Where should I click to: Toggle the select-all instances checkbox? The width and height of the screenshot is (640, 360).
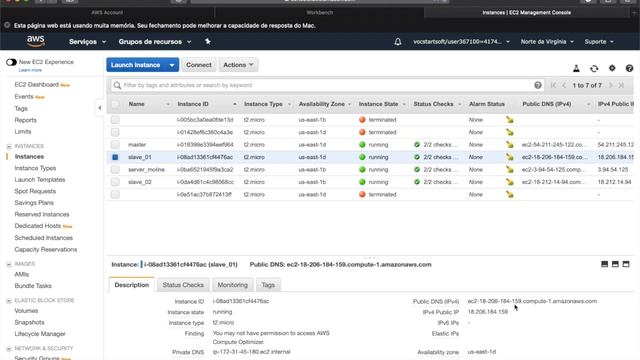point(115,104)
